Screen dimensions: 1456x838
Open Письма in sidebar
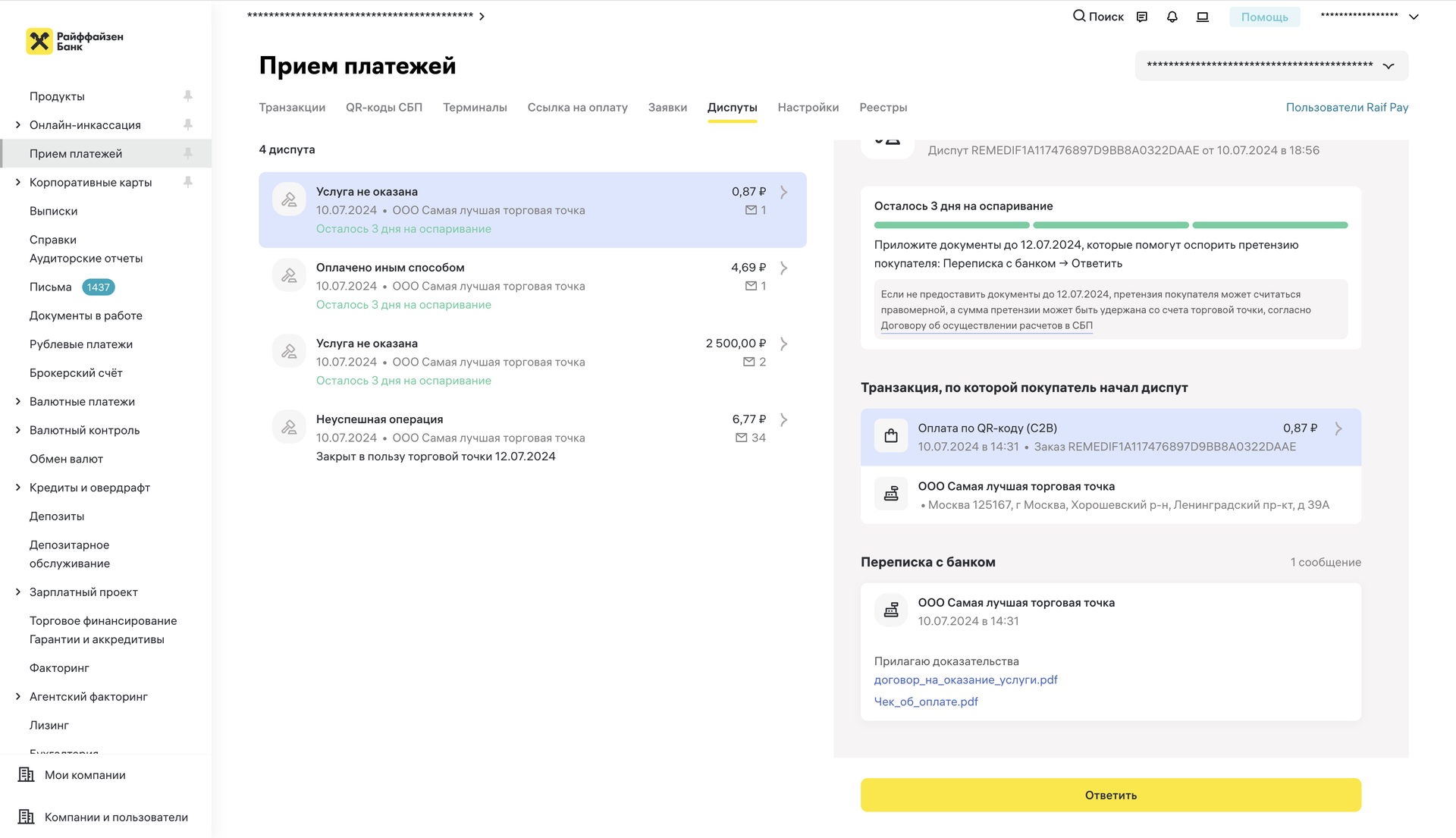point(51,287)
